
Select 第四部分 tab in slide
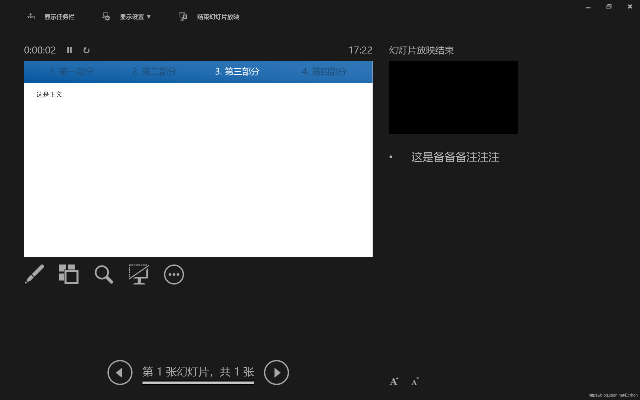[324, 71]
